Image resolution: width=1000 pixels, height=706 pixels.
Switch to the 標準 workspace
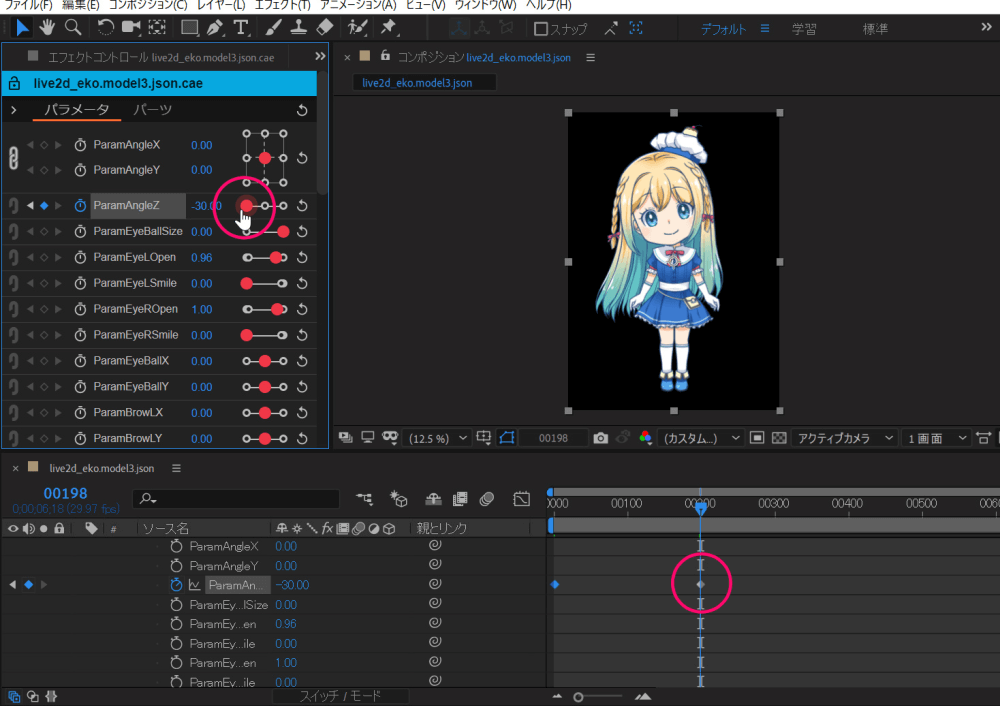tap(875, 29)
